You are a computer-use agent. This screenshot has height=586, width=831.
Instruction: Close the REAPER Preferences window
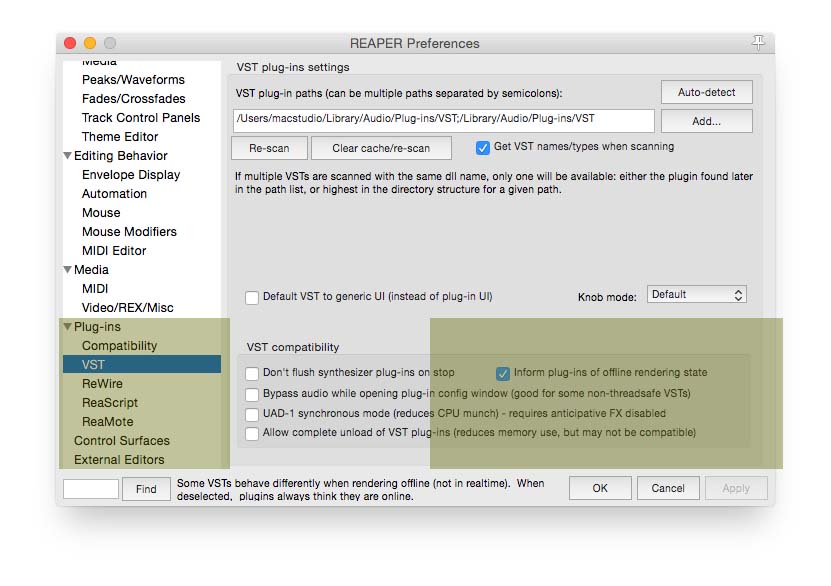click(70, 43)
